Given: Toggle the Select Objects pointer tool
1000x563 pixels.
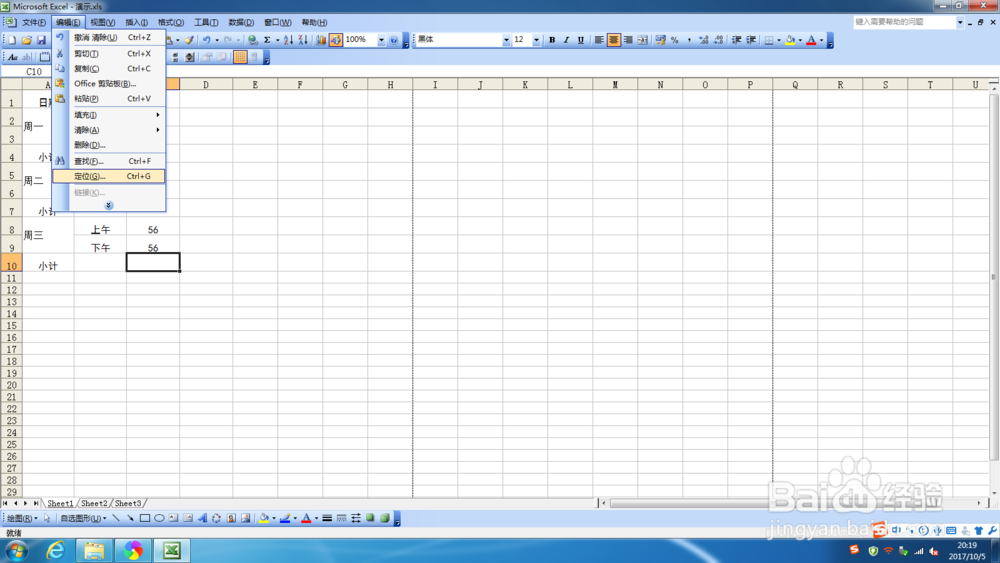Looking at the screenshot, I should (47, 518).
